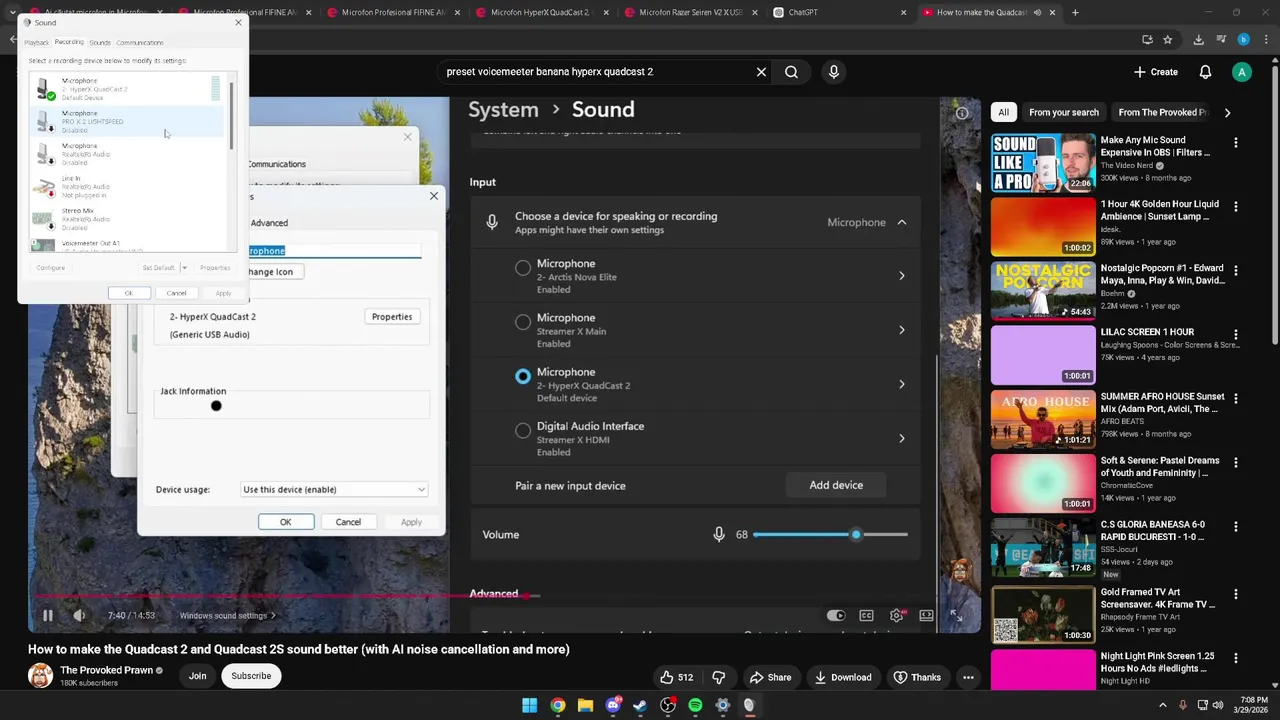The height and width of the screenshot is (720, 1280).
Task: Download the video
Action: pyautogui.click(x=842, y=677)
